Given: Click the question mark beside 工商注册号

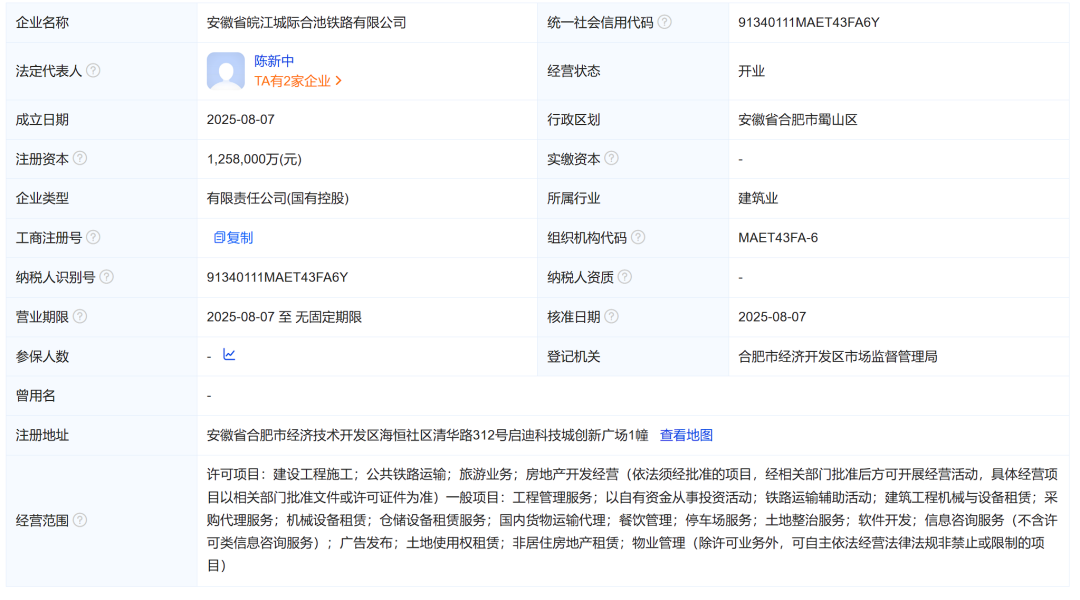Looking at the screenshot, I should click(95, 237).
